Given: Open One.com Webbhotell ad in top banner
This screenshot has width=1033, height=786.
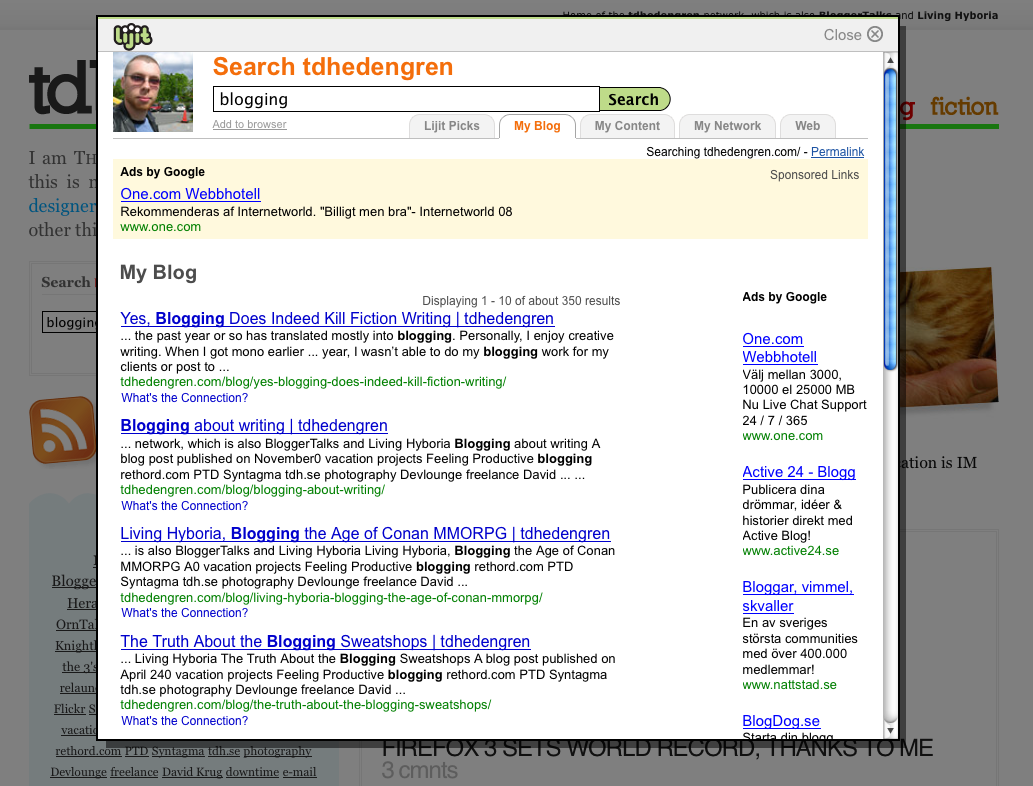Looking at the screenshot, I should pos(190,194).
